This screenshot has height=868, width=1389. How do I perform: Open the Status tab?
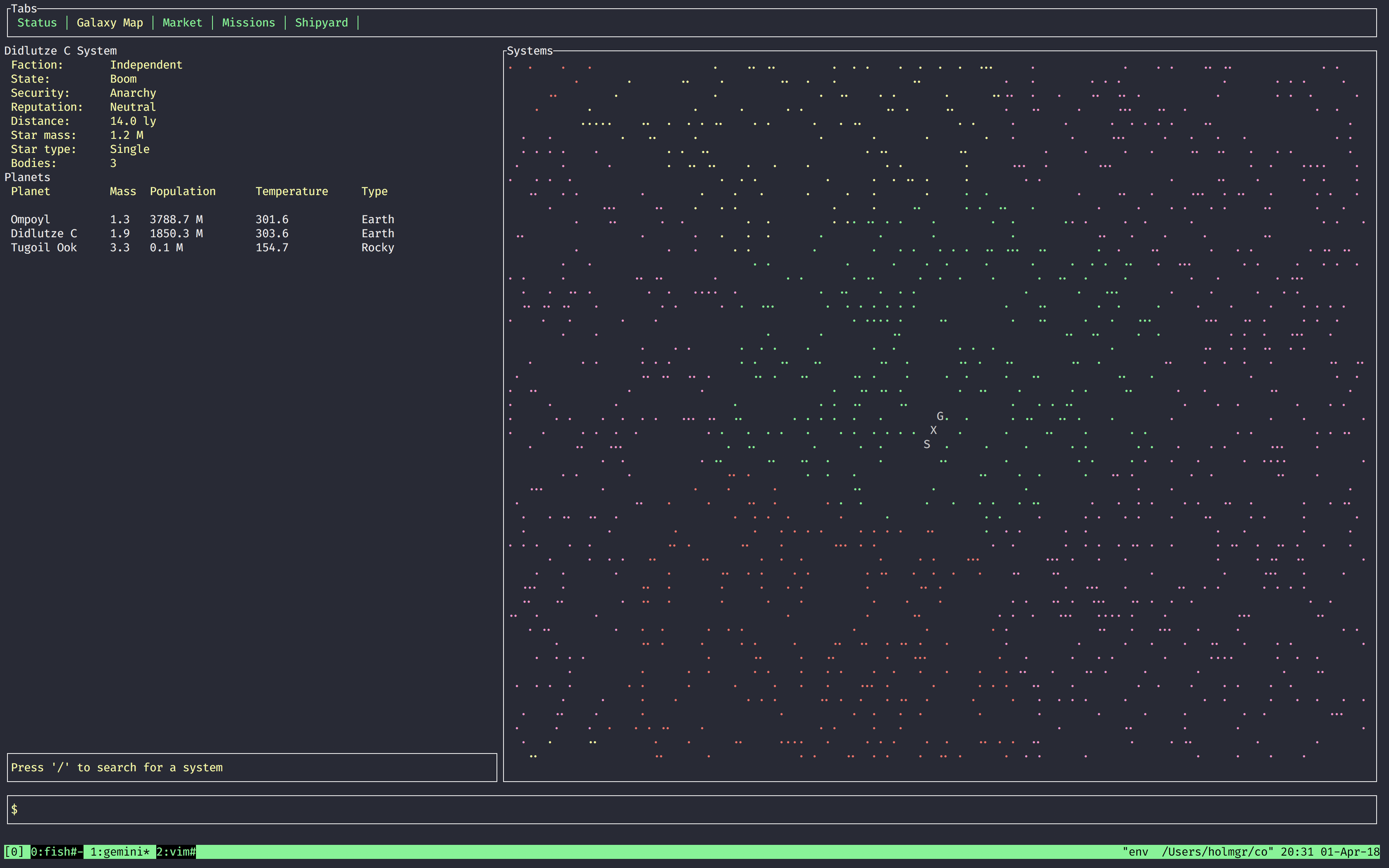click(x=37, y=23)
